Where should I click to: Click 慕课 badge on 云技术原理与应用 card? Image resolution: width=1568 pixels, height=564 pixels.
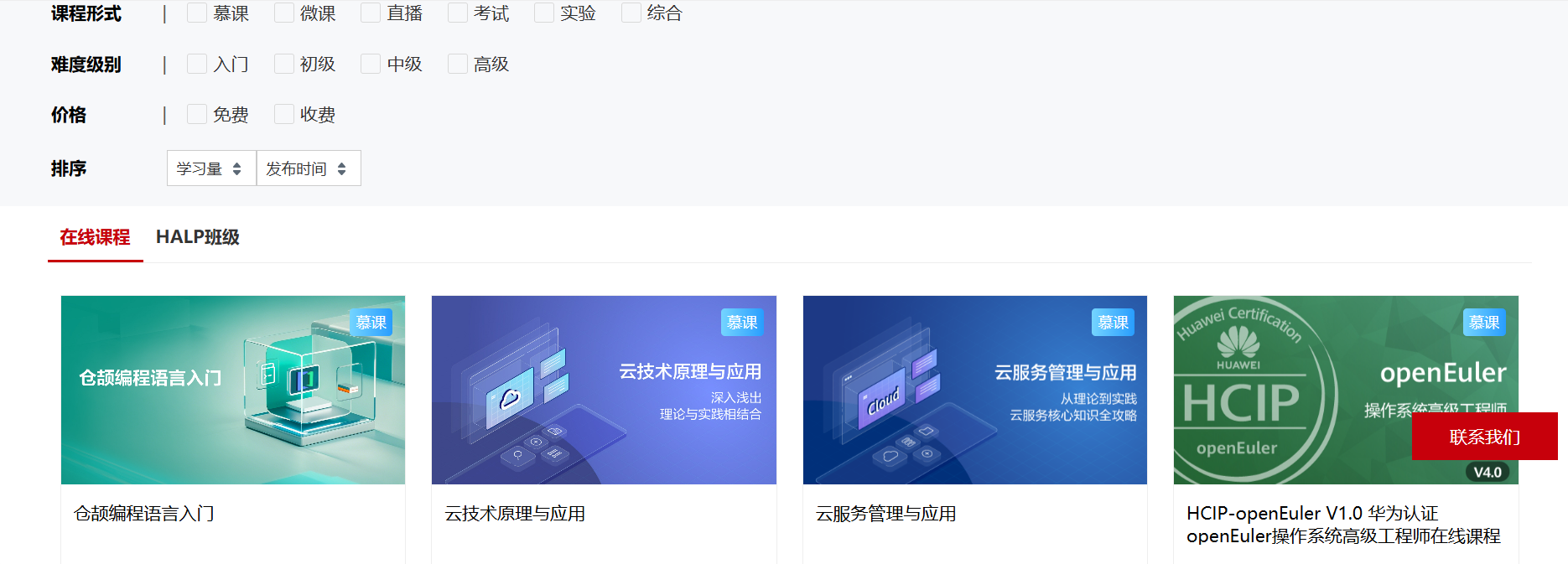[742, 323]
